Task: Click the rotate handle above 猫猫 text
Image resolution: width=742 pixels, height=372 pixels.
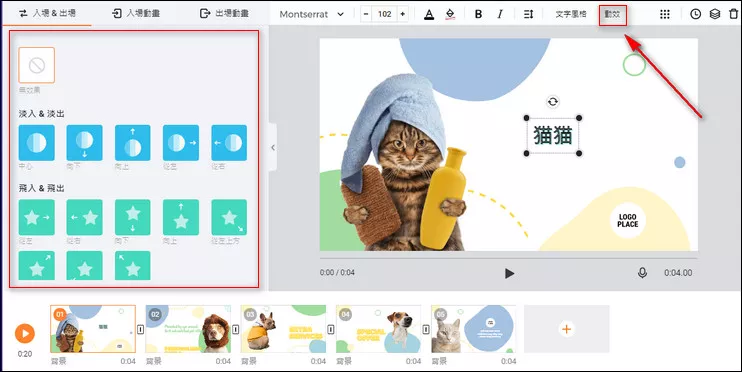Action: [553, 101]
